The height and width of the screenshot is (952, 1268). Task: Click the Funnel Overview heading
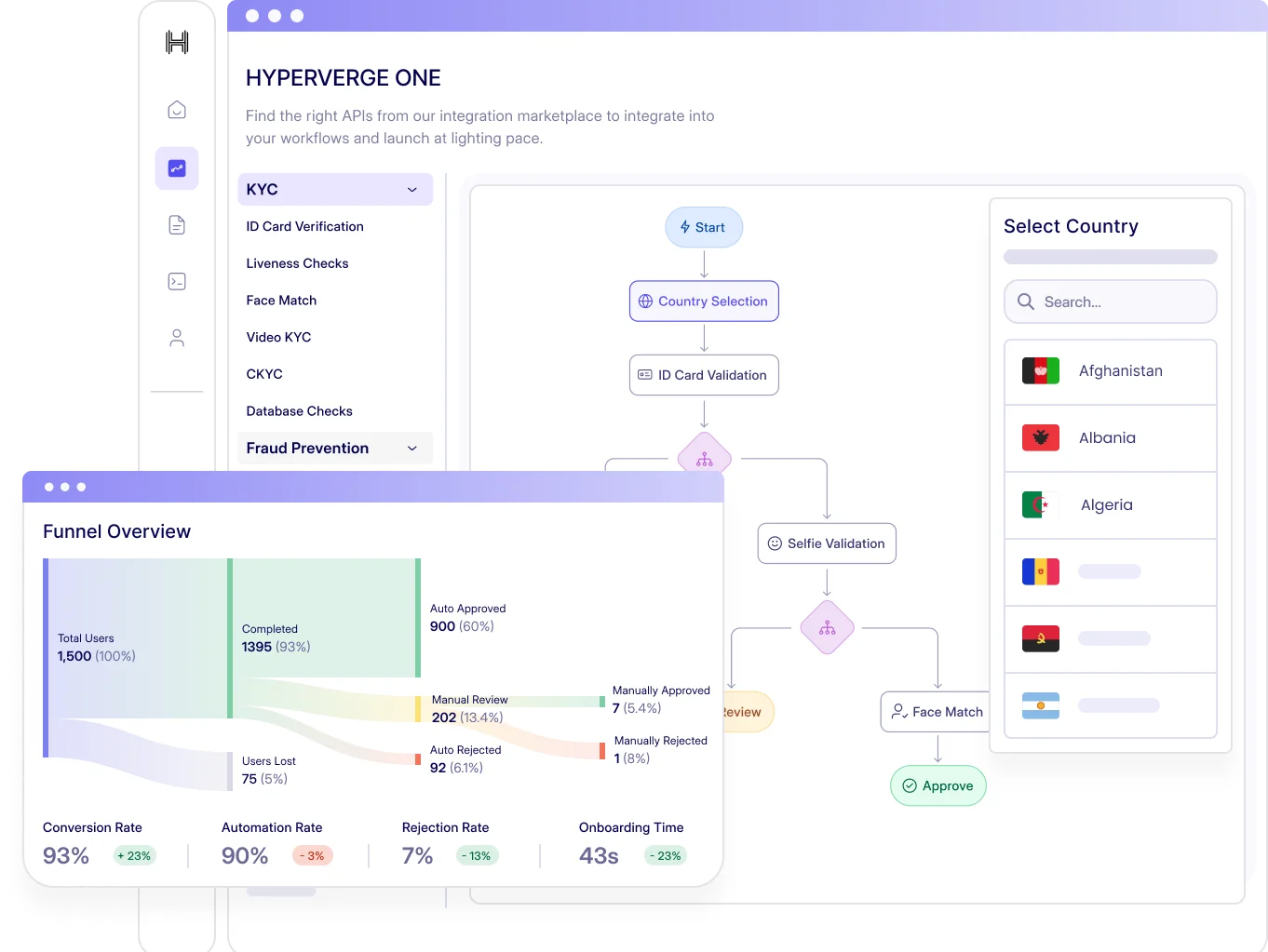pos(116,531)
